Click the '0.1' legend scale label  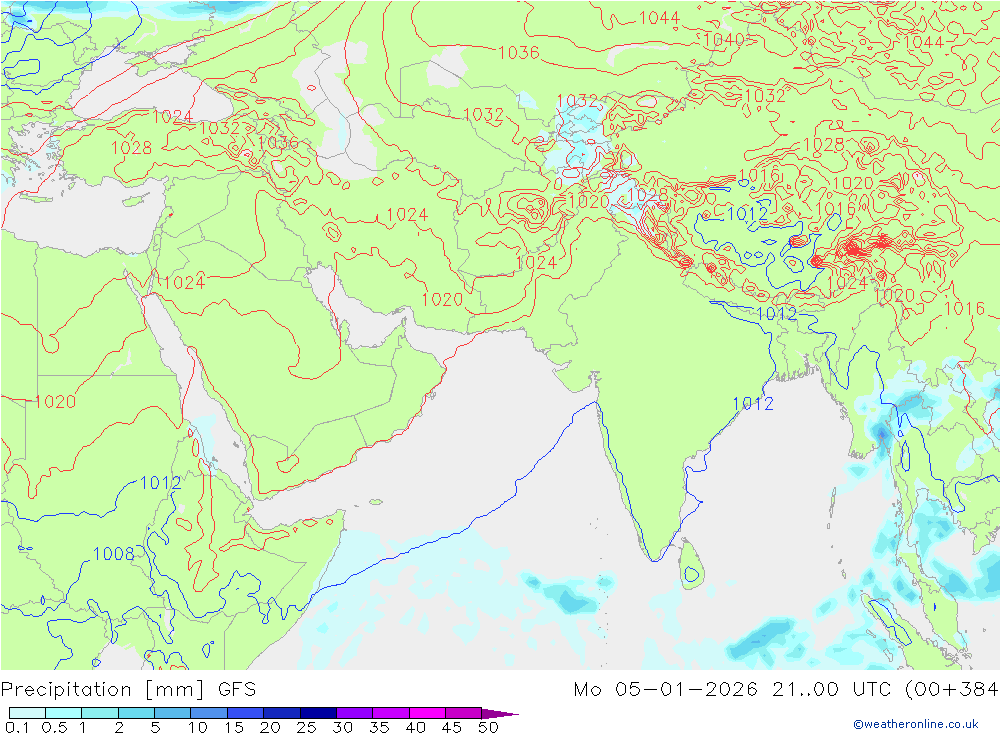tap(17, 727)
